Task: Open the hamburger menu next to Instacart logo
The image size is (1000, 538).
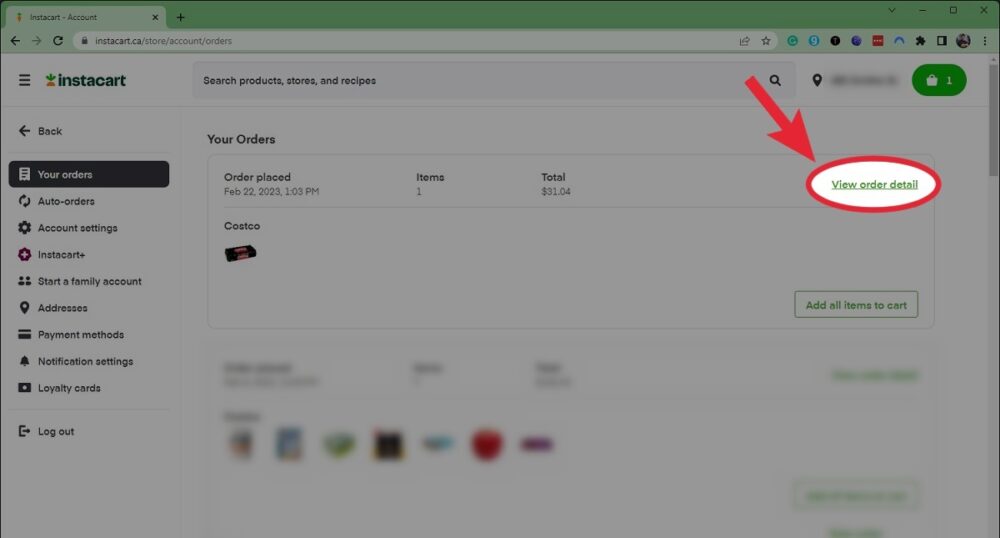Action: click(24, 80)
